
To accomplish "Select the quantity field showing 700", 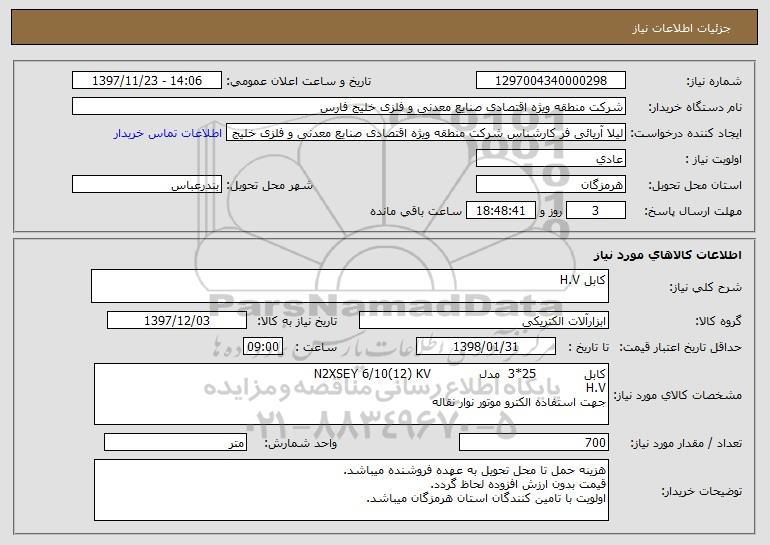I will pyautogui.click(x=534, y=442).
